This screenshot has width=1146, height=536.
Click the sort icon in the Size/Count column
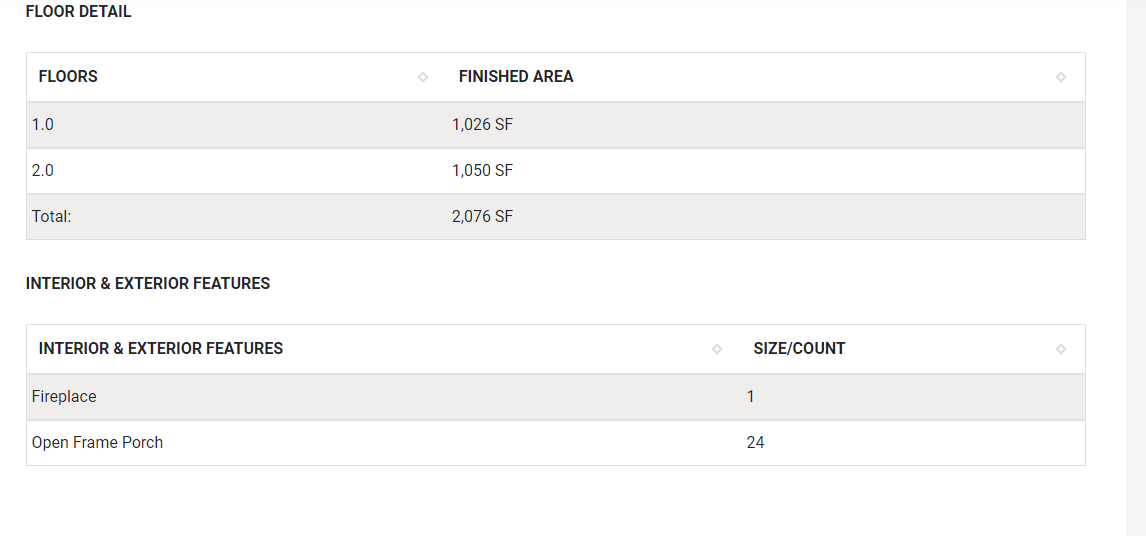pos(1061,349)
